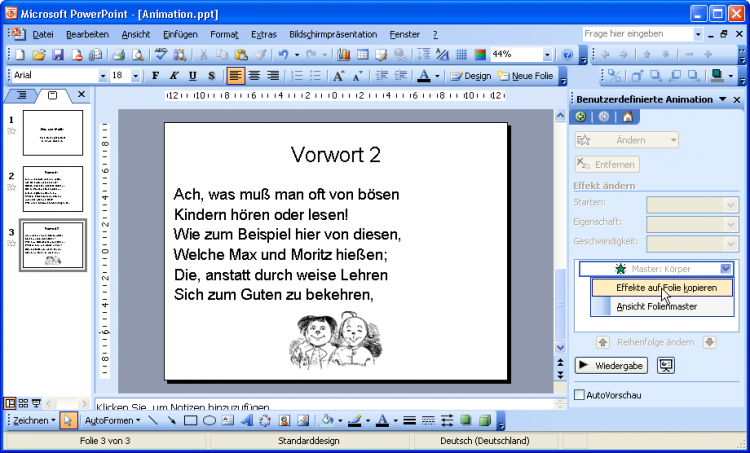
Task: Center-align the text
Action: (x=254, y=76)
